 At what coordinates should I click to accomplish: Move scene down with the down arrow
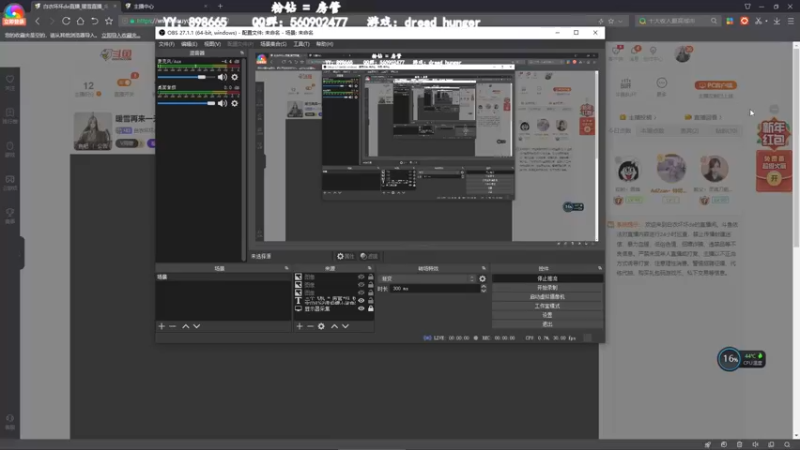(x=196, y=326)
